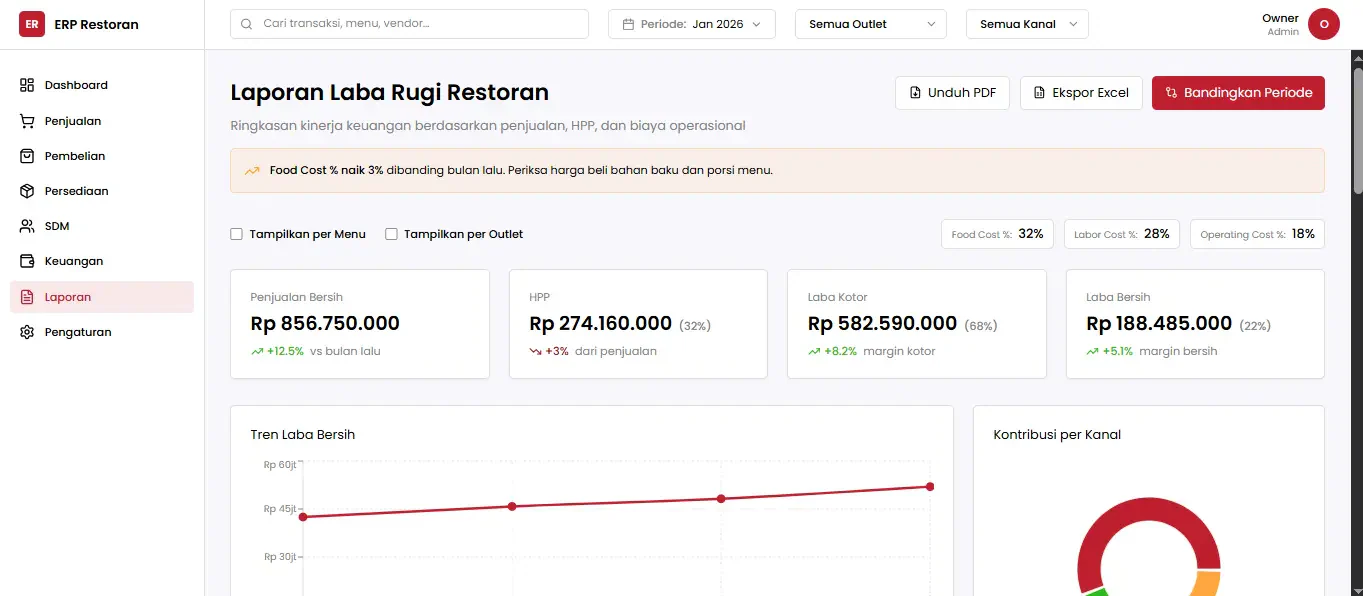
Task: Click the SDM people icon
Action: tap(27, 226)
